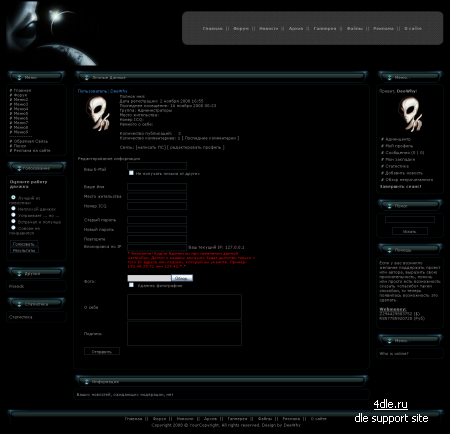The image size is (450, 434).
Task: Click the Голосовать vote button
Action: (x=24, y=244)
